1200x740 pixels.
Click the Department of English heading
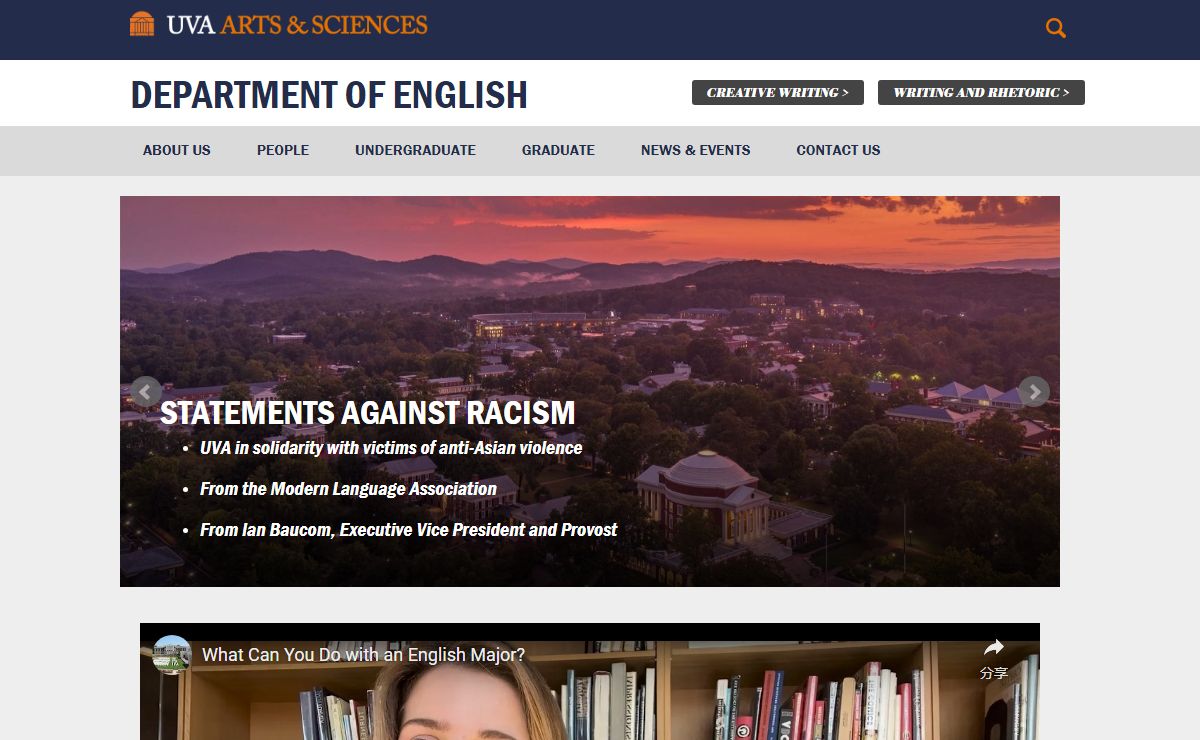click(329, 95)
